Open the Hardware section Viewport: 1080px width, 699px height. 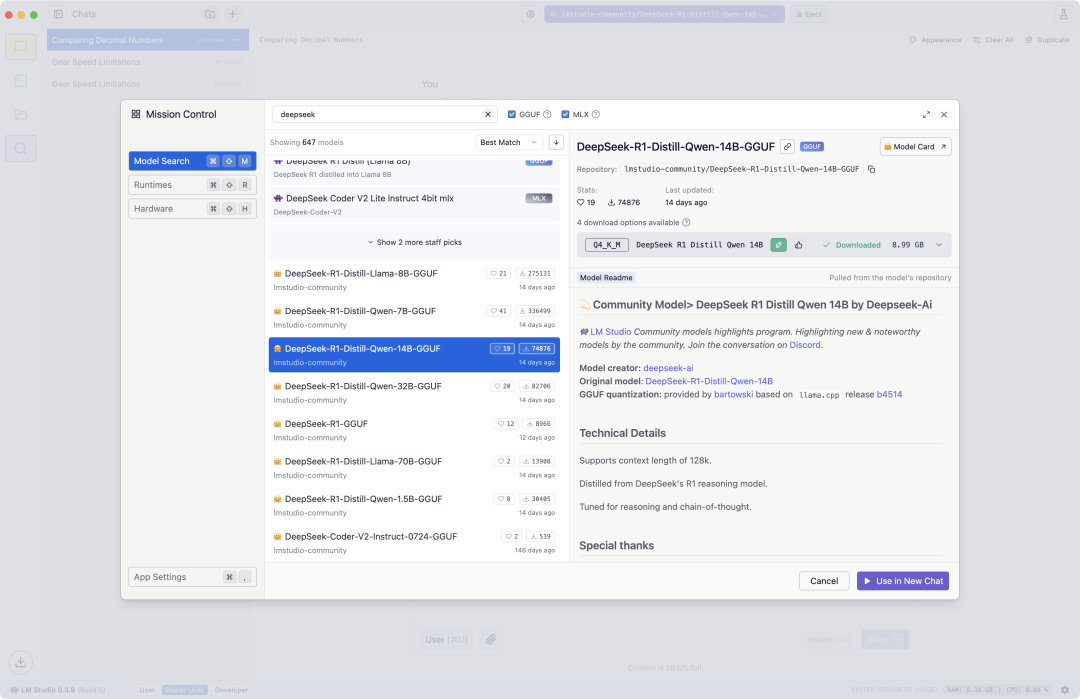pos(192,209)
